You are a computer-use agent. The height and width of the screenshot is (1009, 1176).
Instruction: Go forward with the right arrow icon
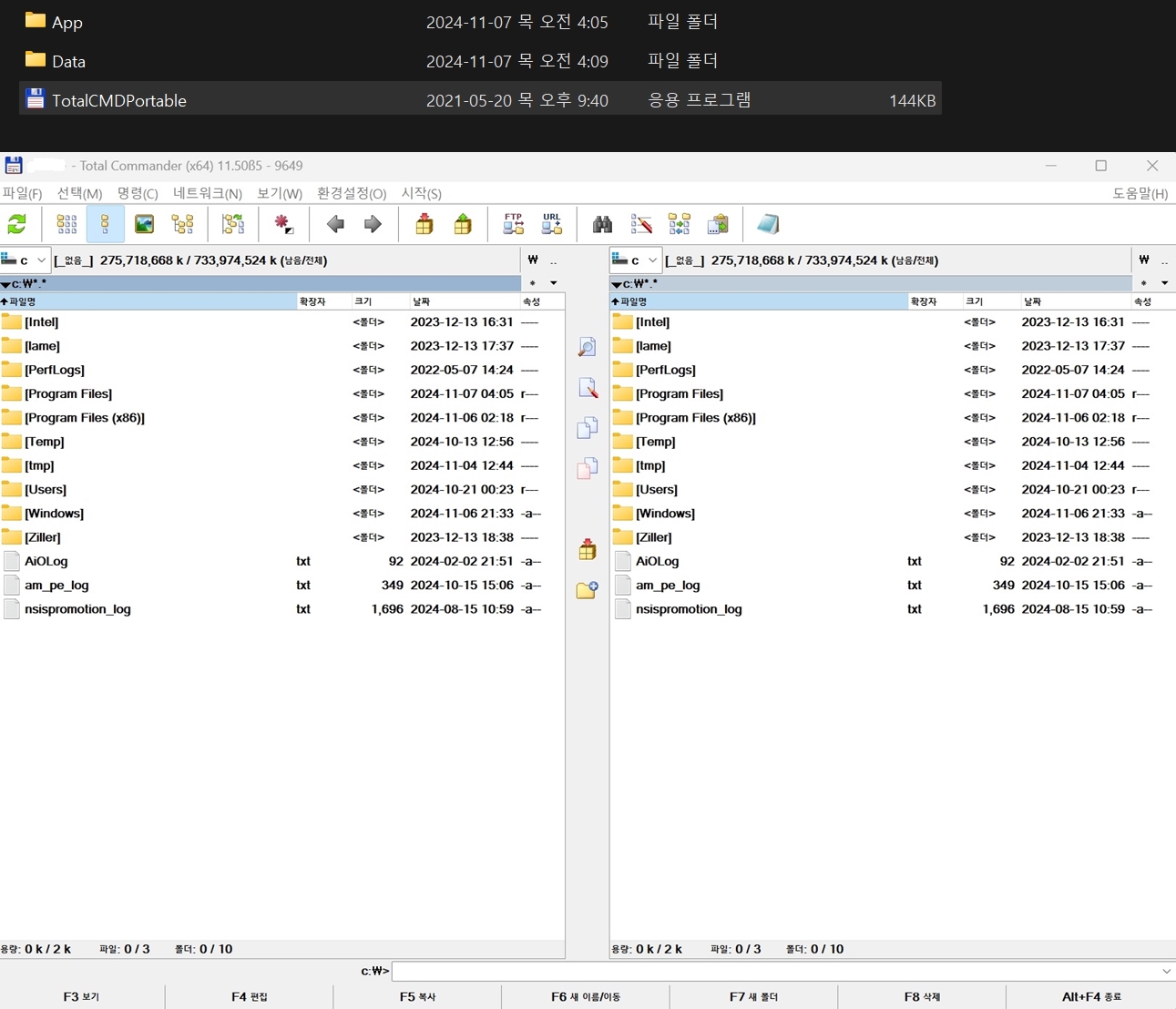(x=373, y=224)
